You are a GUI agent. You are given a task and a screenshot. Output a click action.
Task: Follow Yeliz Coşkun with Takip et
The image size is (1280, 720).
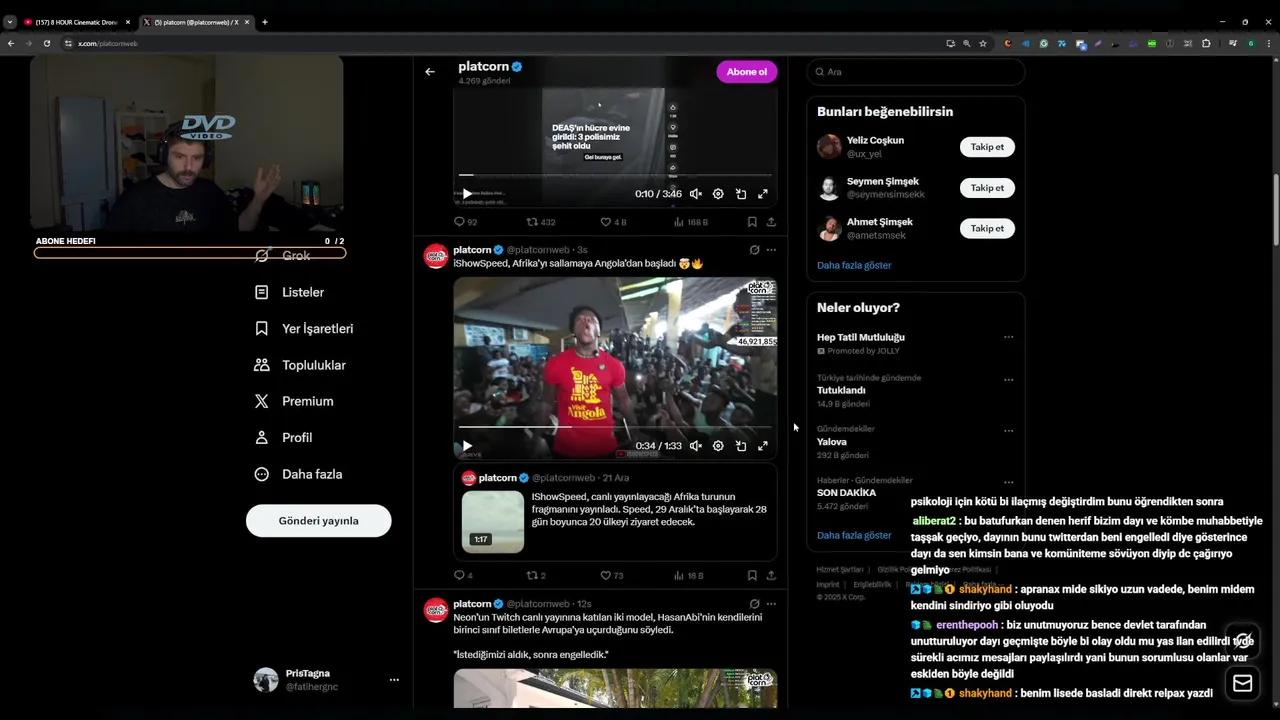point(987,147)
